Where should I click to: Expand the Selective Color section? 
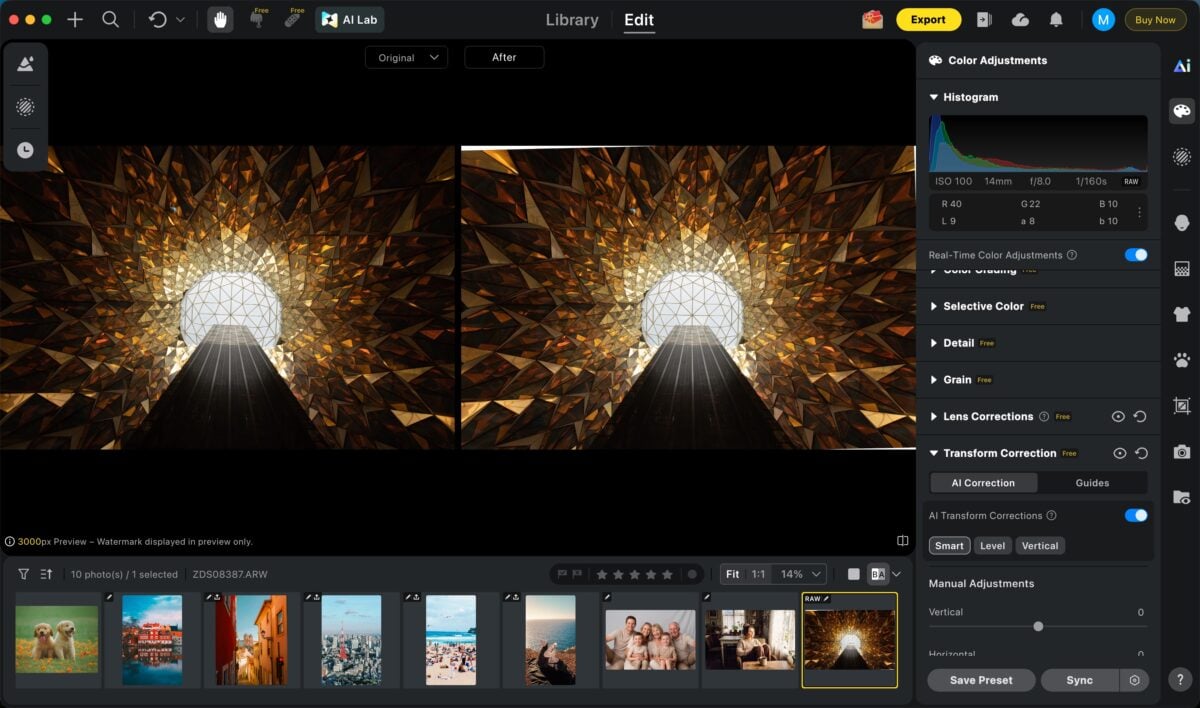coord(983,306)
